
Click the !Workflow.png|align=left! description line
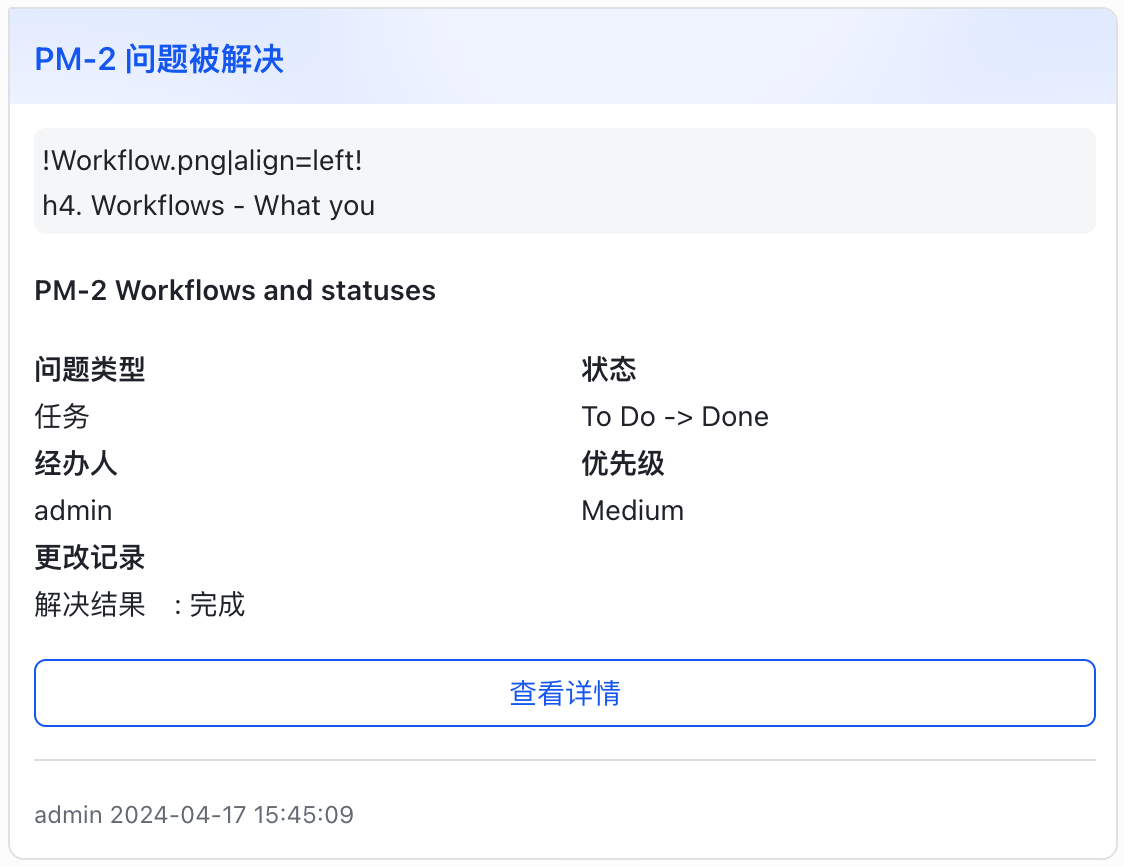[x=202, y=160]
